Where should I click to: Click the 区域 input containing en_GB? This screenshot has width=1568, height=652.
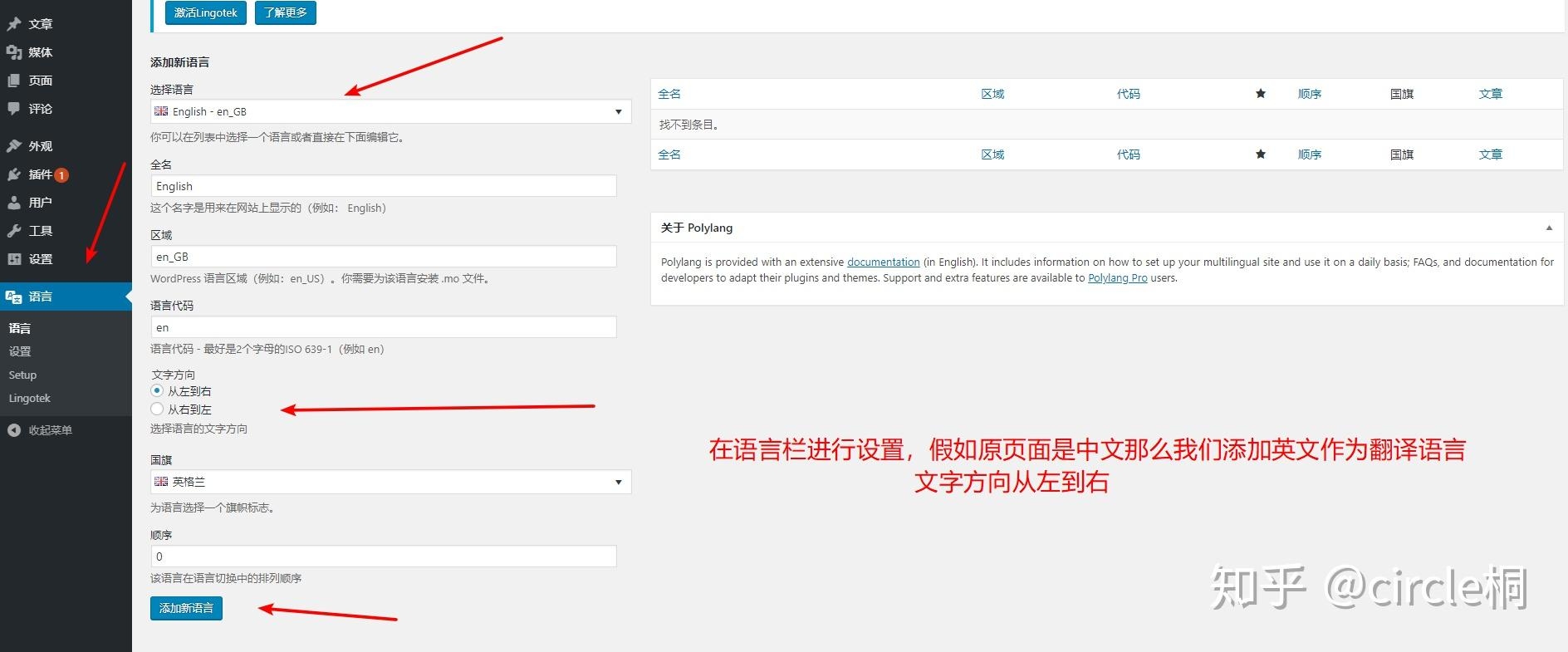pyautogui.click(x=384, y=257)
